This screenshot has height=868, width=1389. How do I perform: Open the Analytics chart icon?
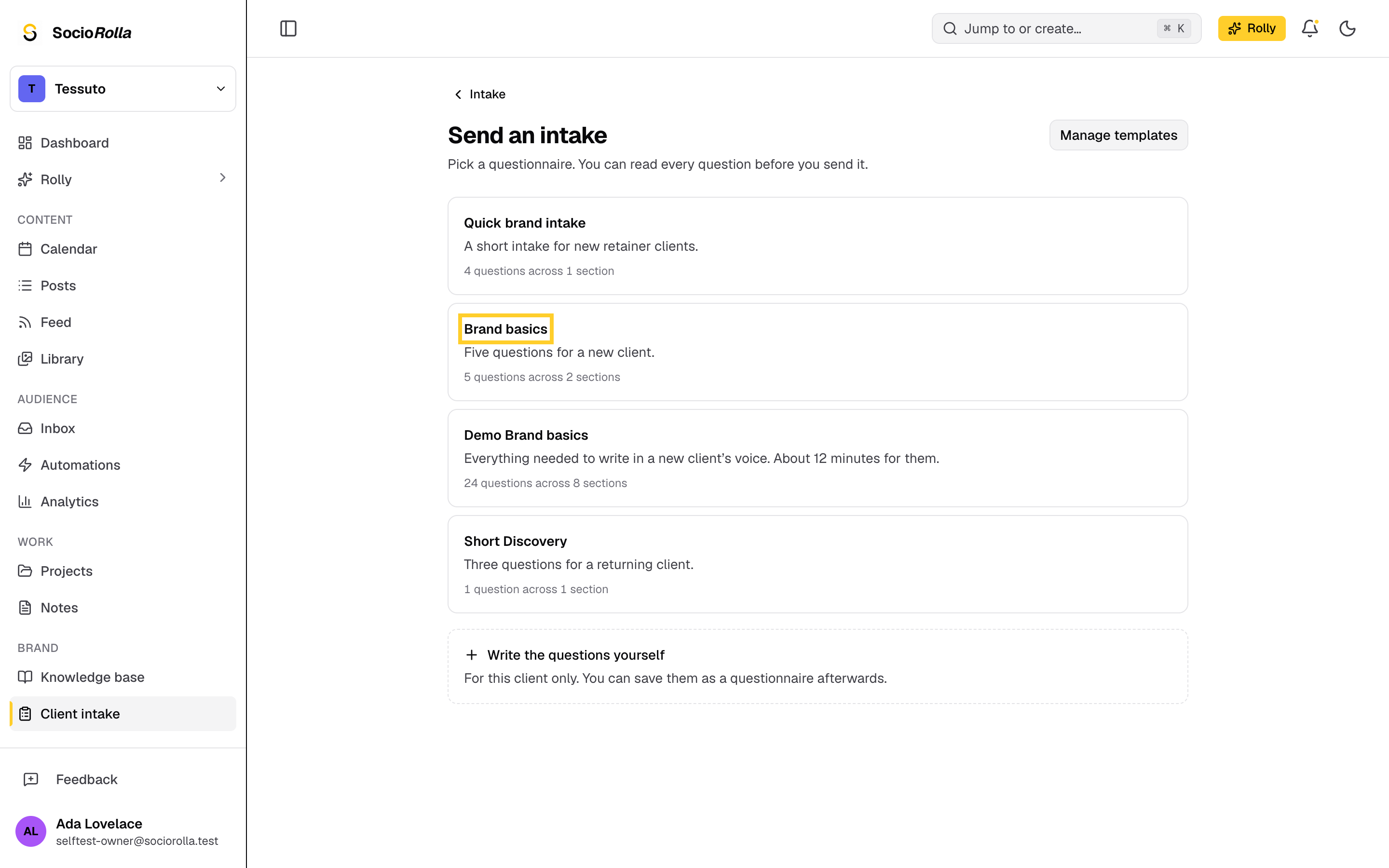tap(25, 502)
